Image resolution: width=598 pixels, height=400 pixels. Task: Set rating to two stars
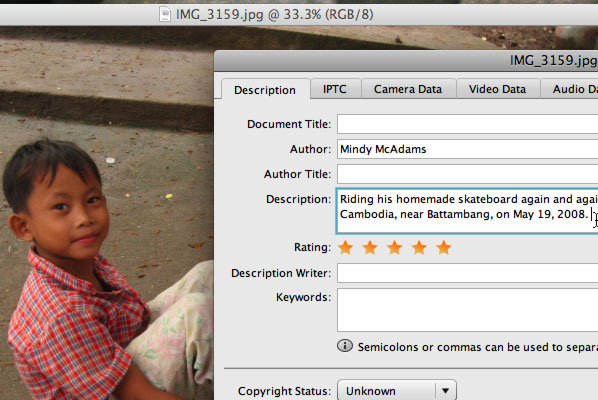370,247
